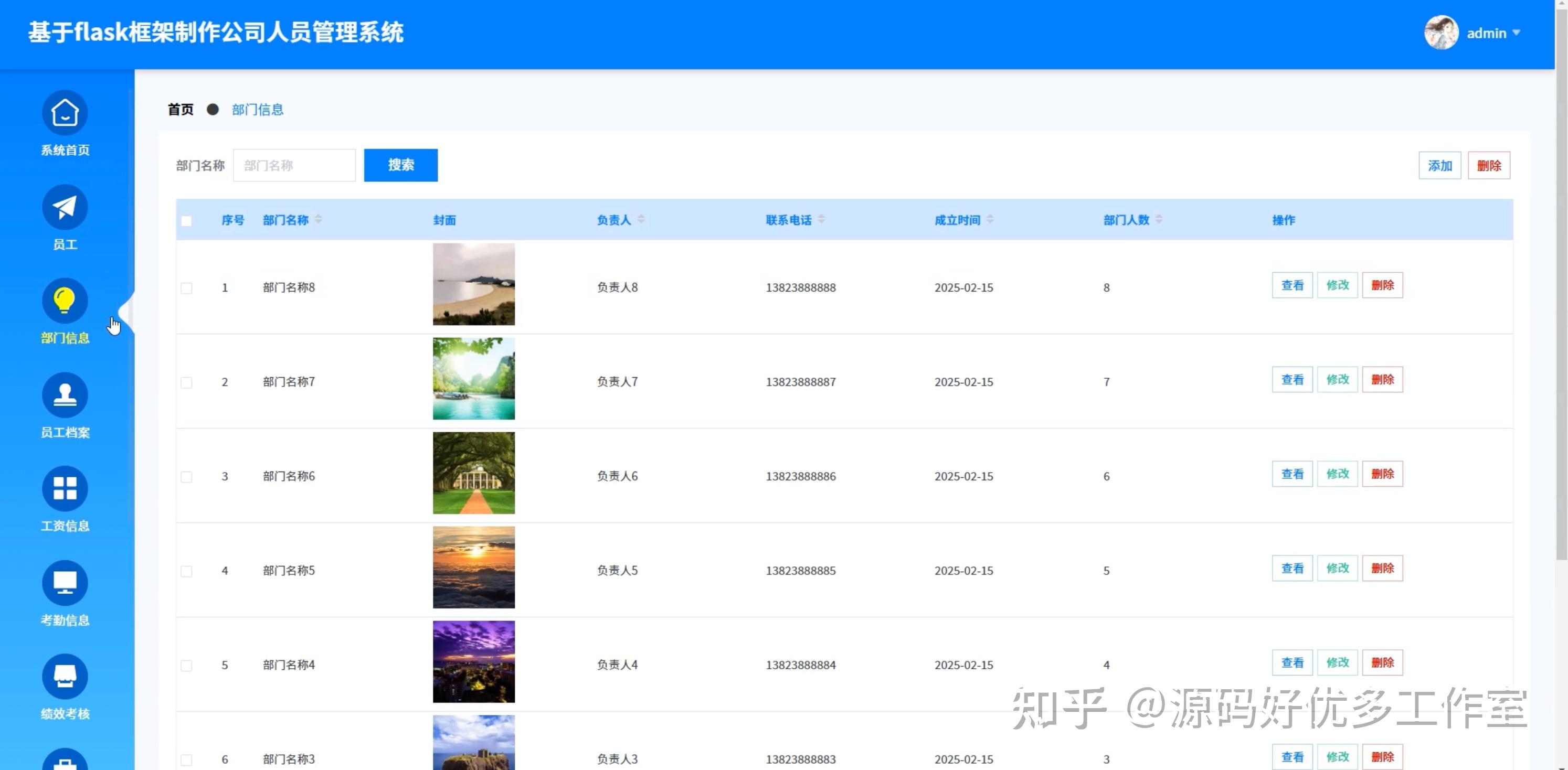Select the 员工 paper plane icon
Screen dimensions: 1568x770
[x=65, y=207]
